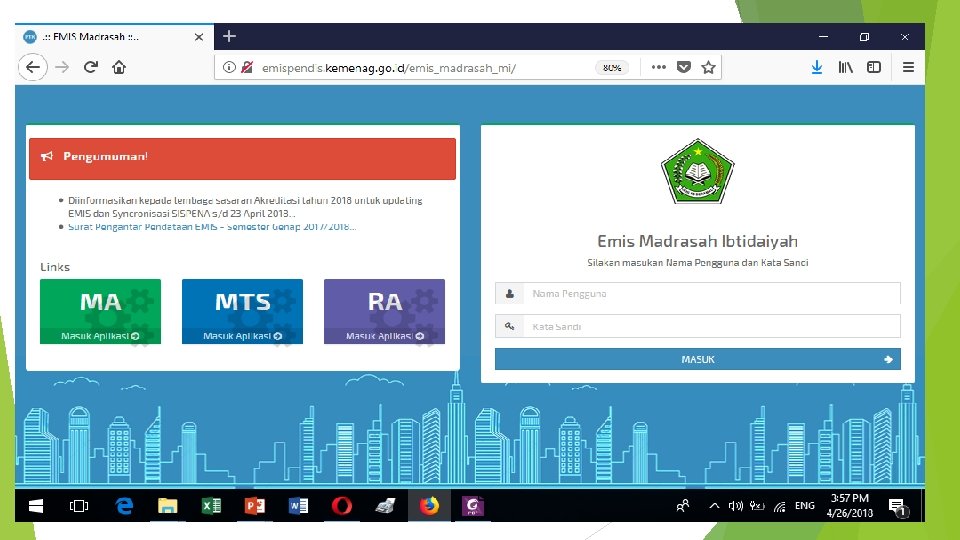Open the RA Masuk Aplikasi tile
Viewport: 960px width, 540px height.
[384, 312]
